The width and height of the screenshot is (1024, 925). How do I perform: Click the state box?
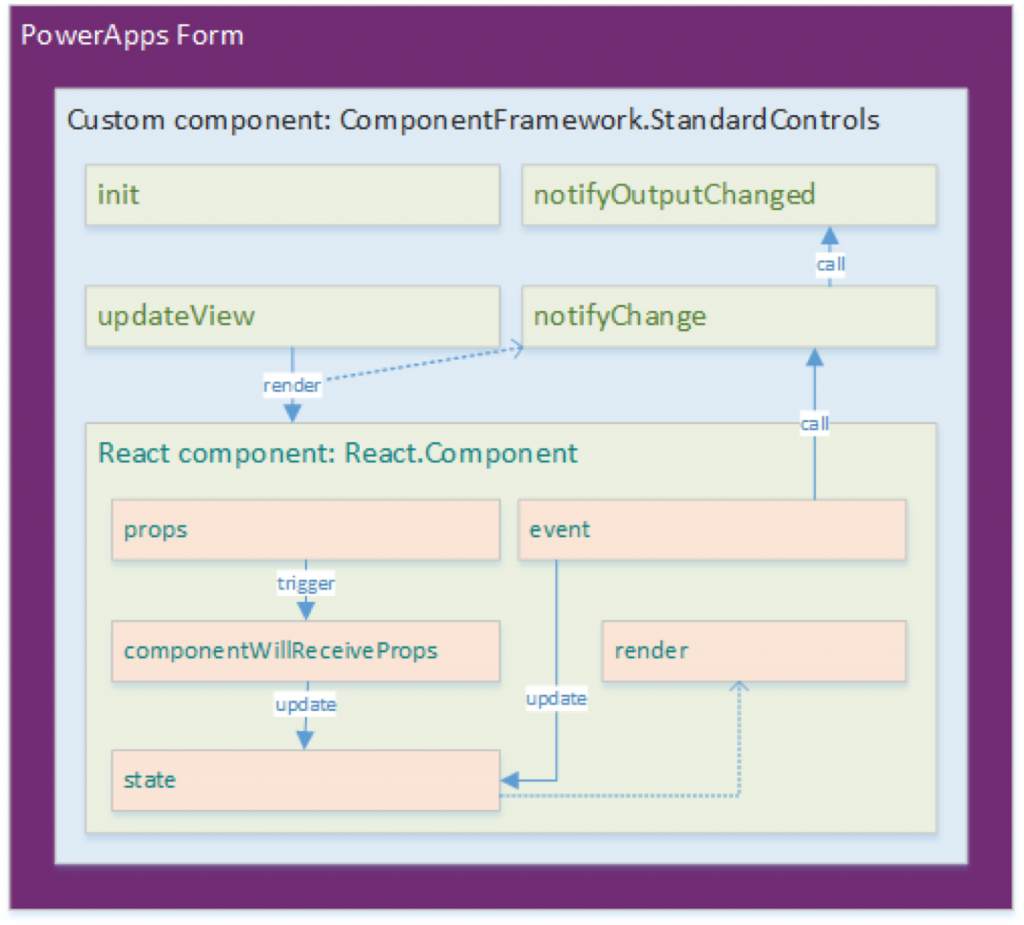pos(306,780)
